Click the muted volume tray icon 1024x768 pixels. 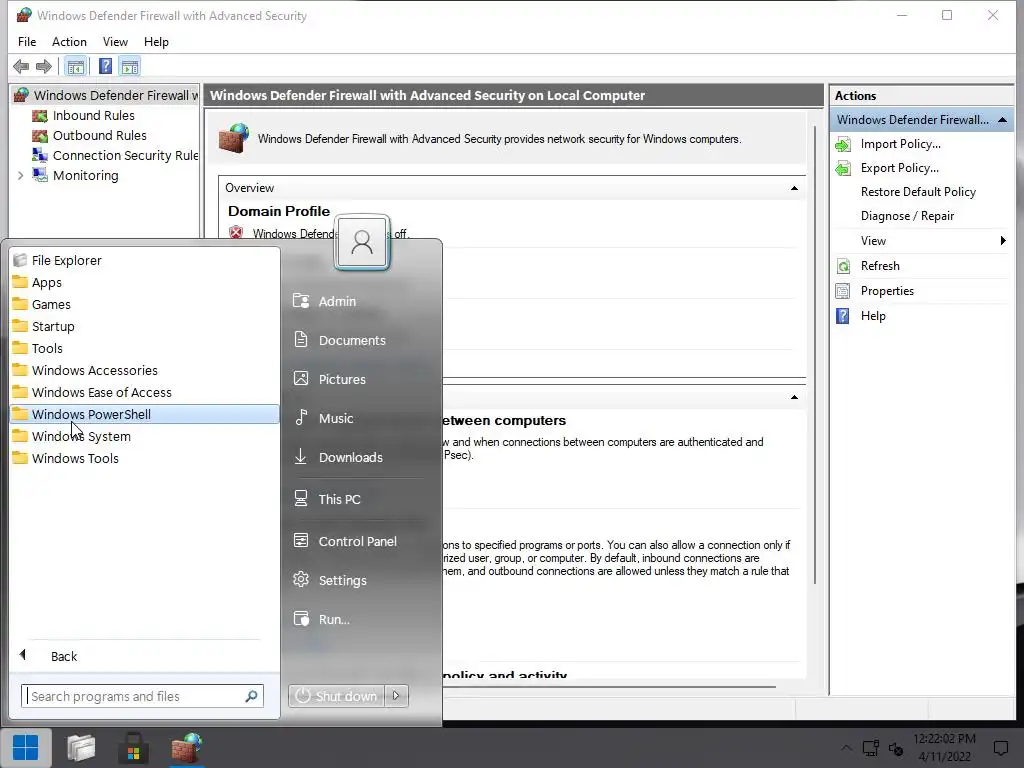click(896, 749)
